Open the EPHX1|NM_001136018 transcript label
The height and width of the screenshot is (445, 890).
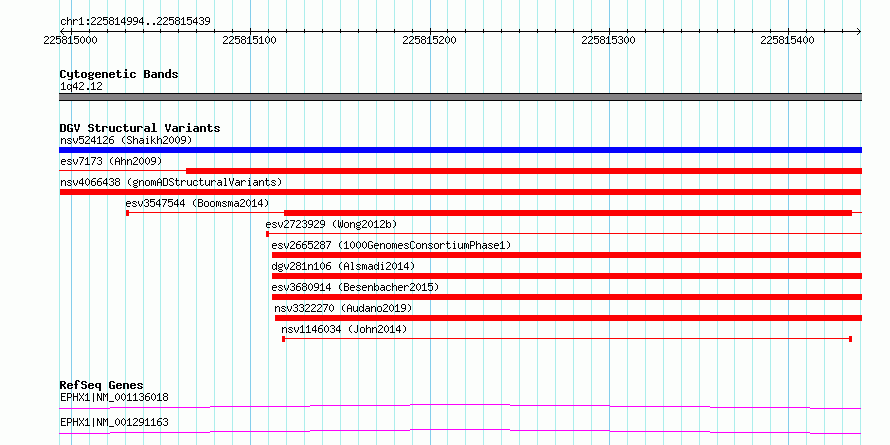click(114, 397)
